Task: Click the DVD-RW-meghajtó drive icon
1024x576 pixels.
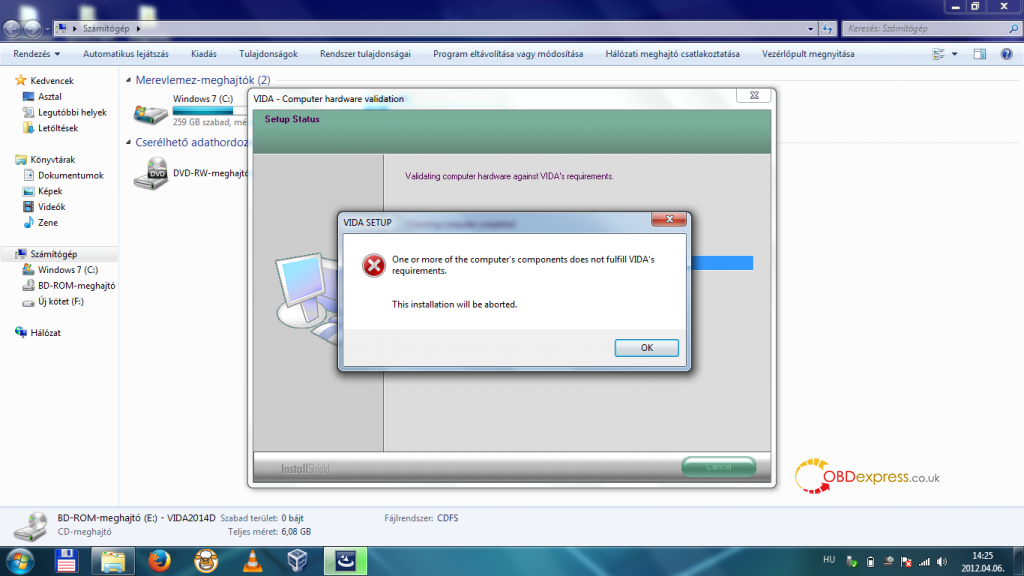Action: click(x=151, y=174)
